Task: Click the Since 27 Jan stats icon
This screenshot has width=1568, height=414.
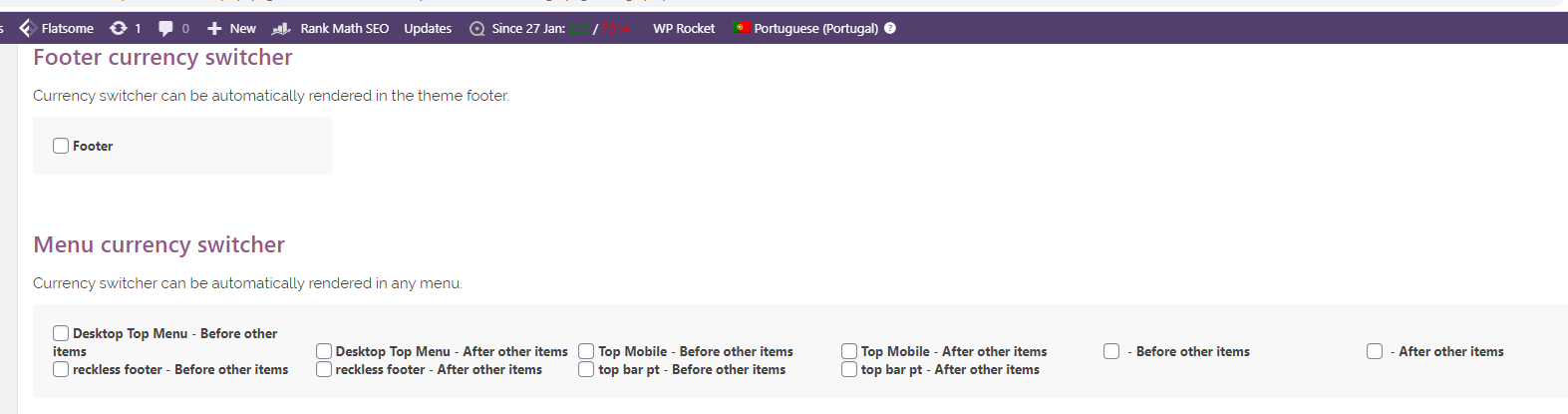Action: coord(477,28)
